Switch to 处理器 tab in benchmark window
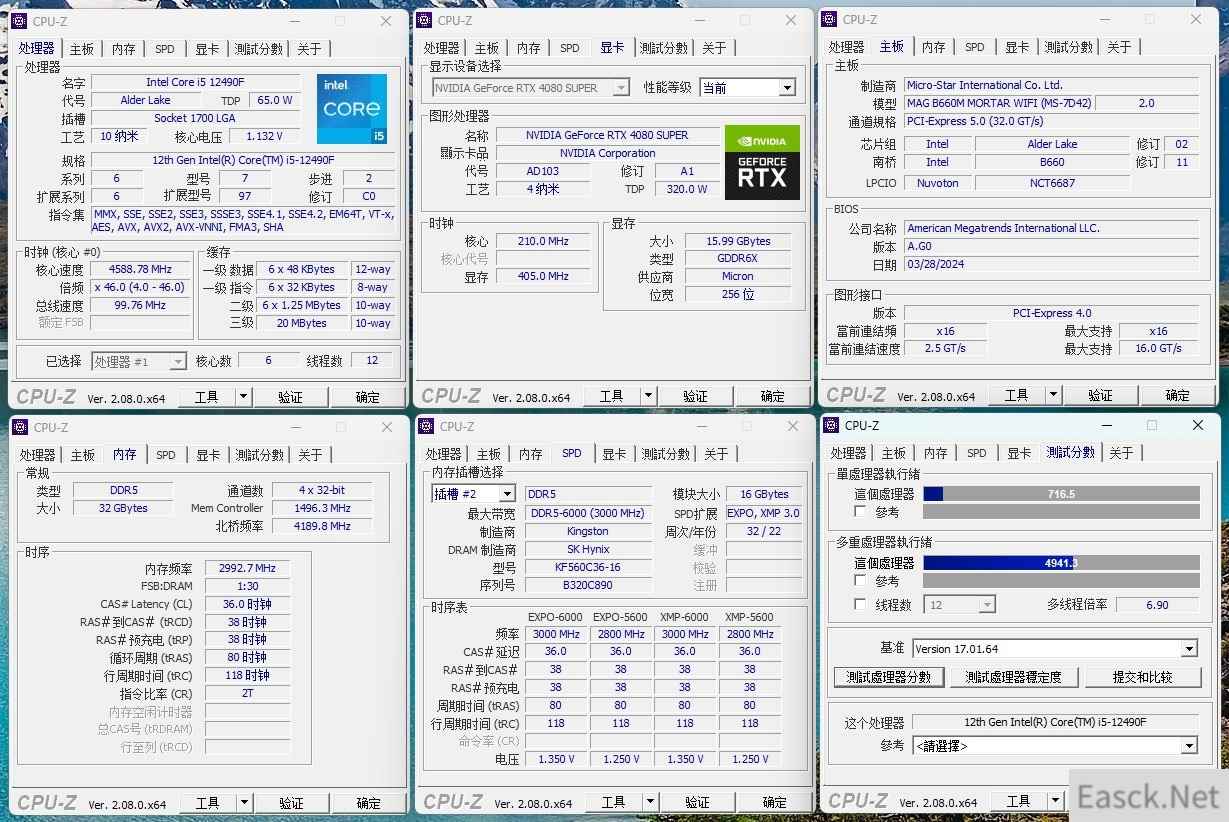 coord(849,453)
